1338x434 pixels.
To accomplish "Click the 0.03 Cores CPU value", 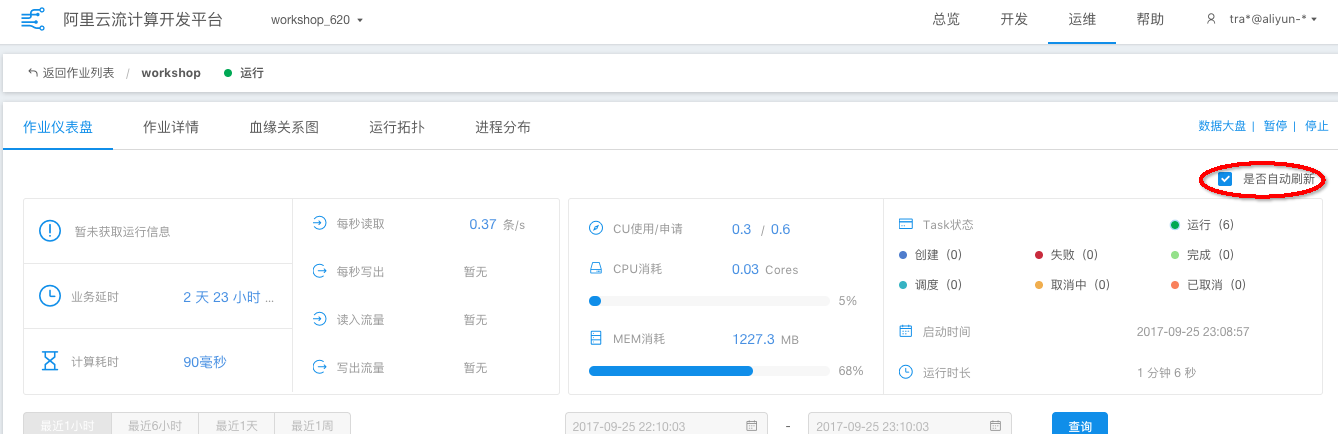I will (765, 269).
